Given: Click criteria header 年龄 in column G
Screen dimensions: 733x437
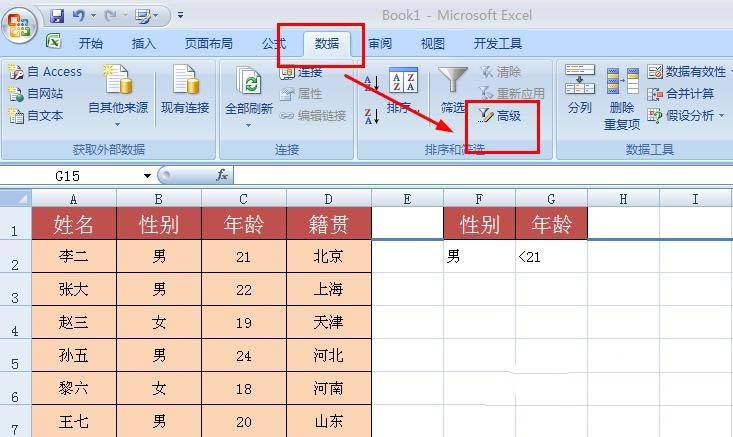Looking at the screenshot, I should 551,223.
